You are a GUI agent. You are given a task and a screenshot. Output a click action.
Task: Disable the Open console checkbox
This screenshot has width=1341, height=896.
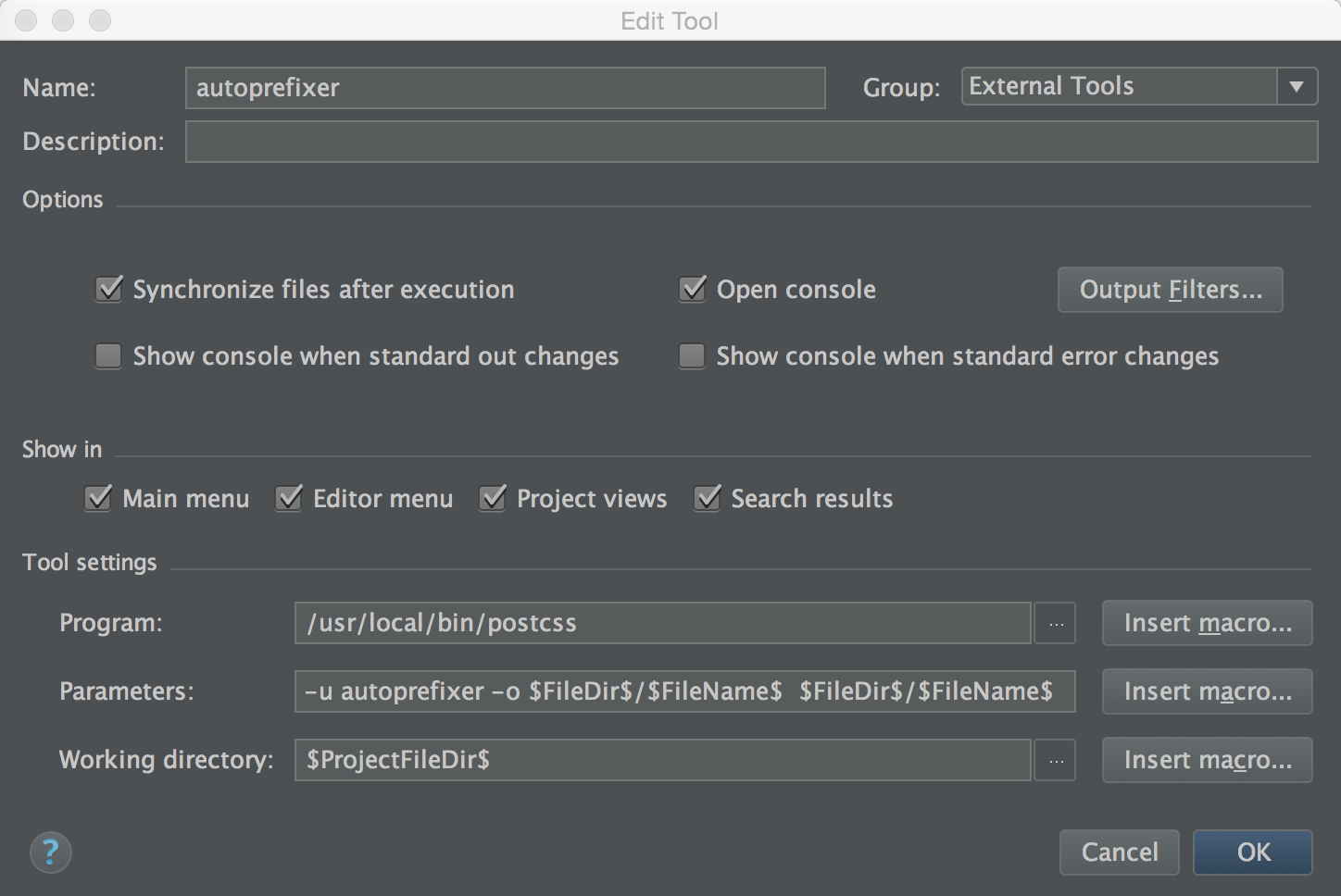[x=693, y=290]
